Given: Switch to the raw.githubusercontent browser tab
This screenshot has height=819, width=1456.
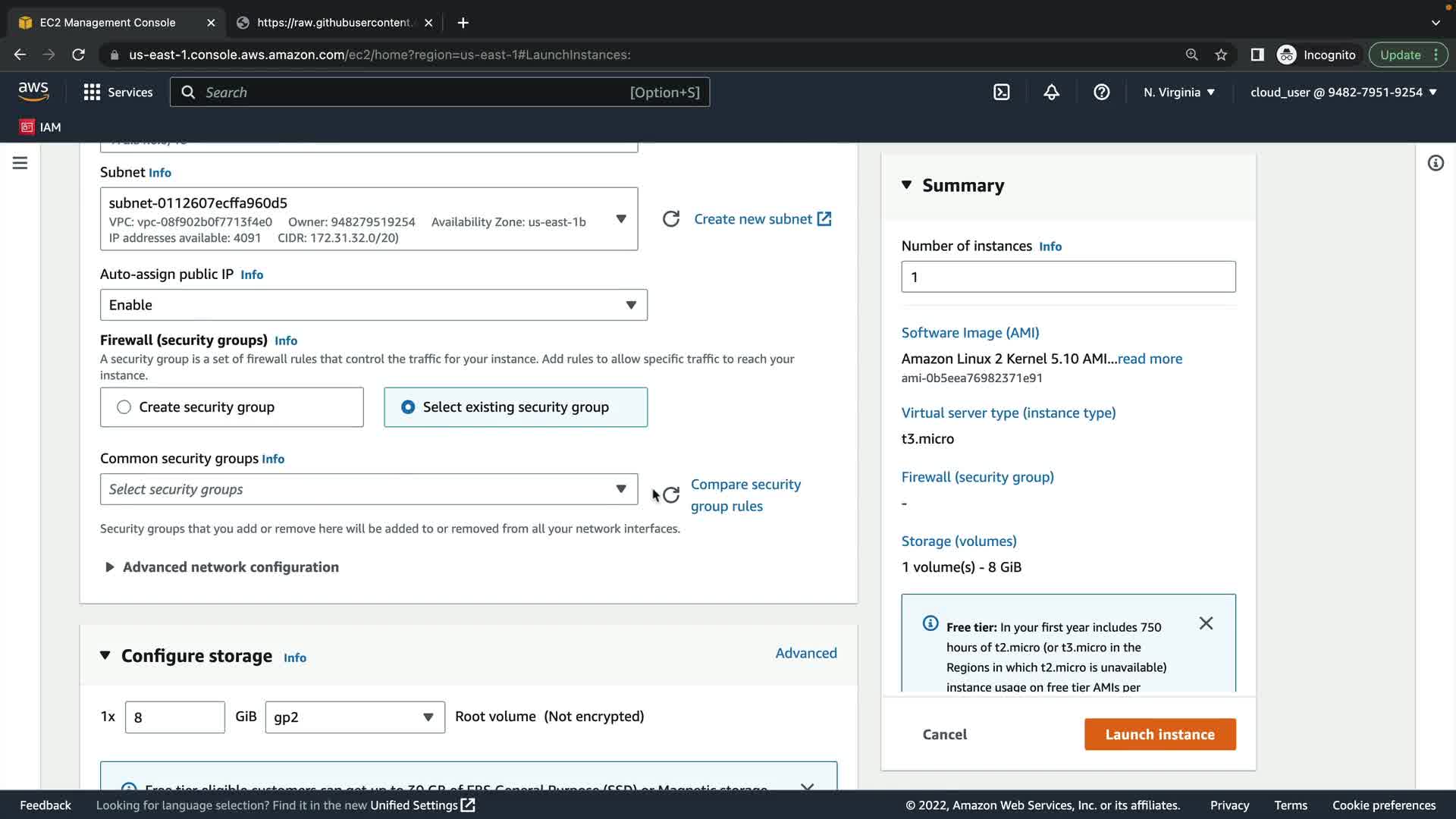Looking at the screenshot, I should pos(334,23).
